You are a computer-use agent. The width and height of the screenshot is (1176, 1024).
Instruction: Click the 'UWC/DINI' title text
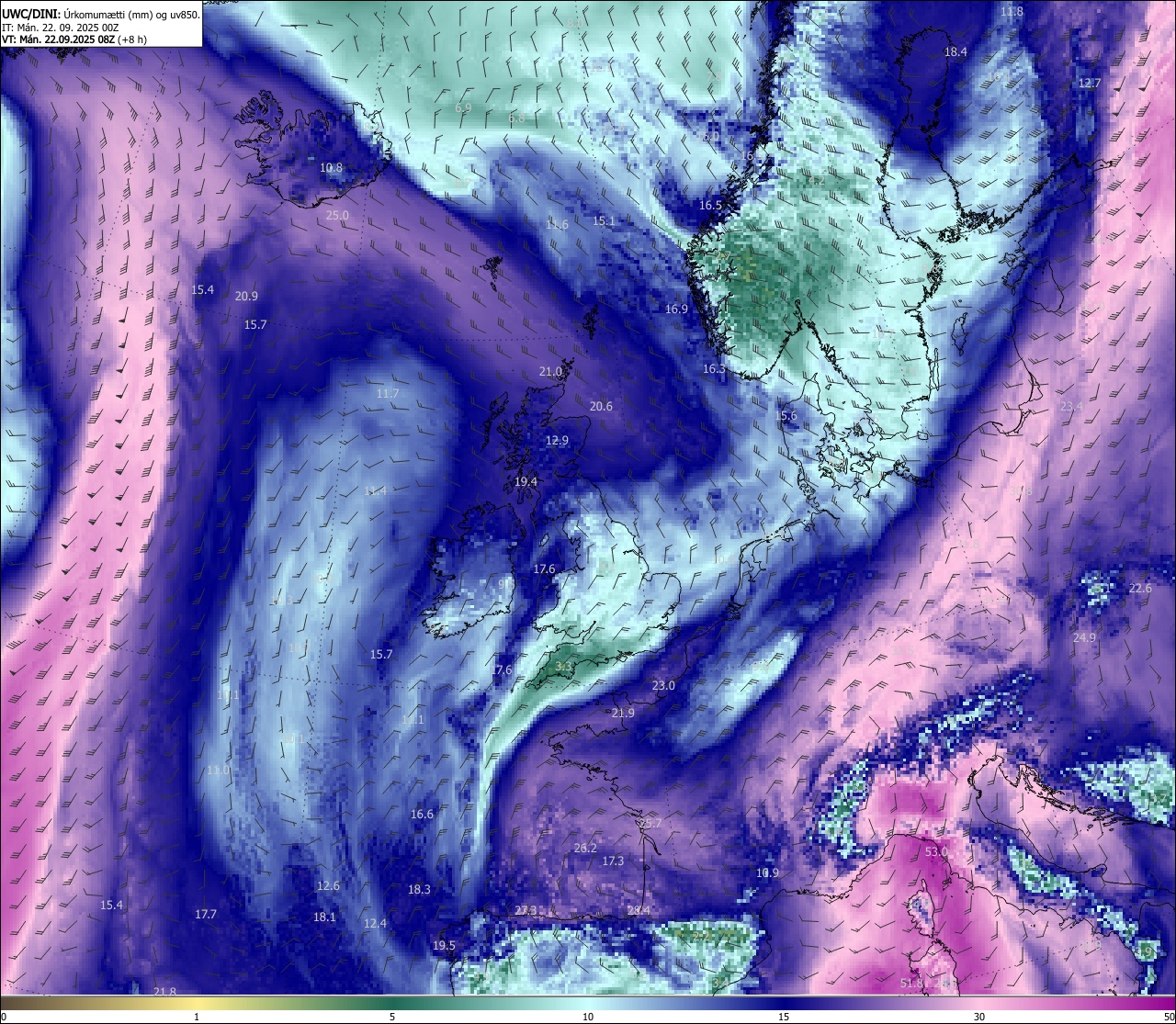pyautogui.click(x=30, y=14)
